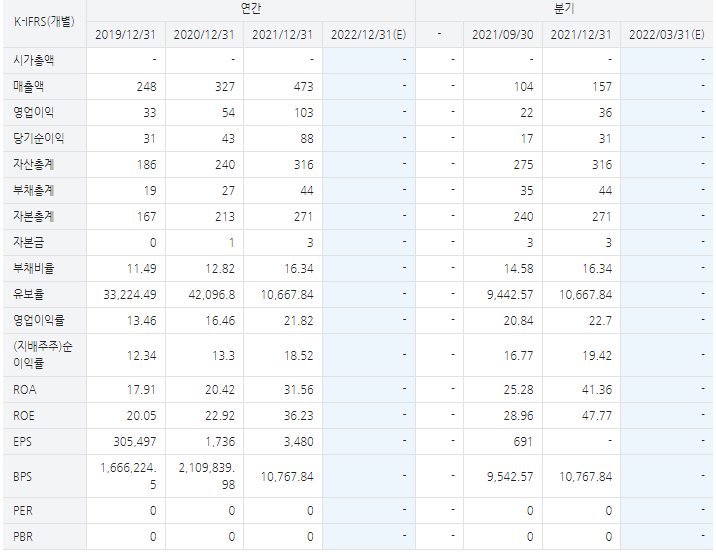Image resolution: width=716 pixels, height=552 pixels.
Task: Click the EPS value 691
Action: 523,442
